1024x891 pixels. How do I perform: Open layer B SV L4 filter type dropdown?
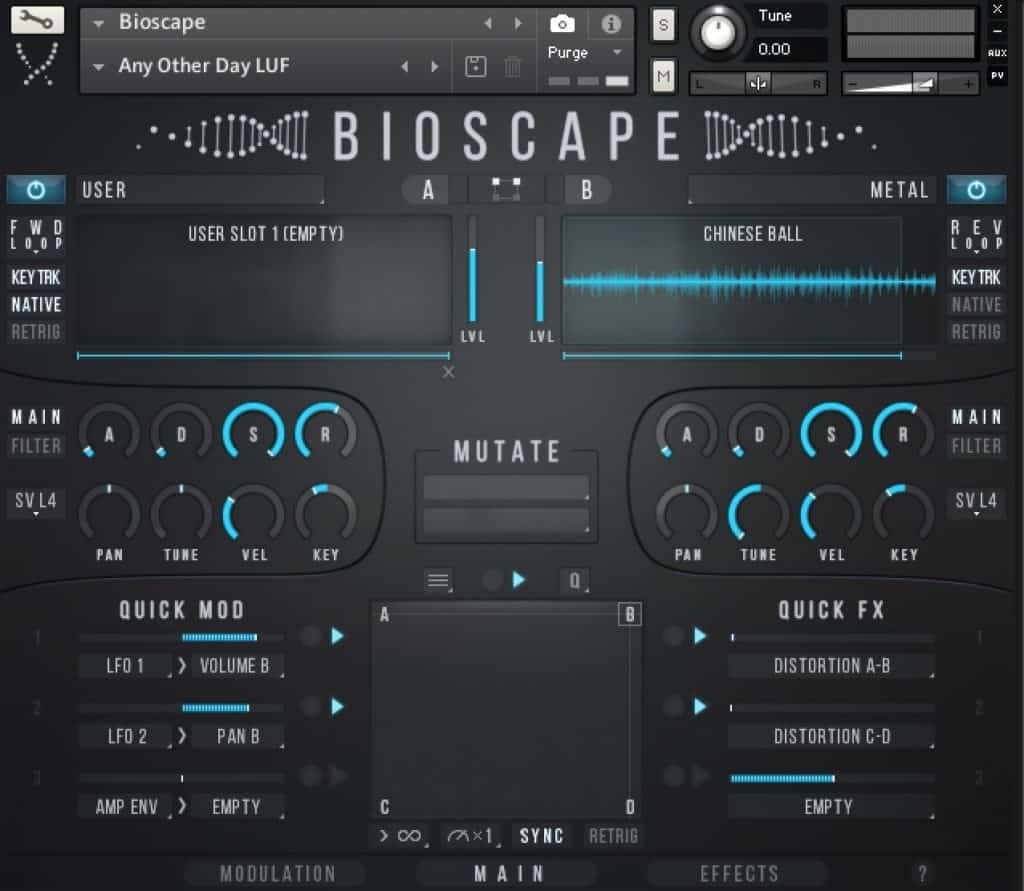(x=976, y=502)
